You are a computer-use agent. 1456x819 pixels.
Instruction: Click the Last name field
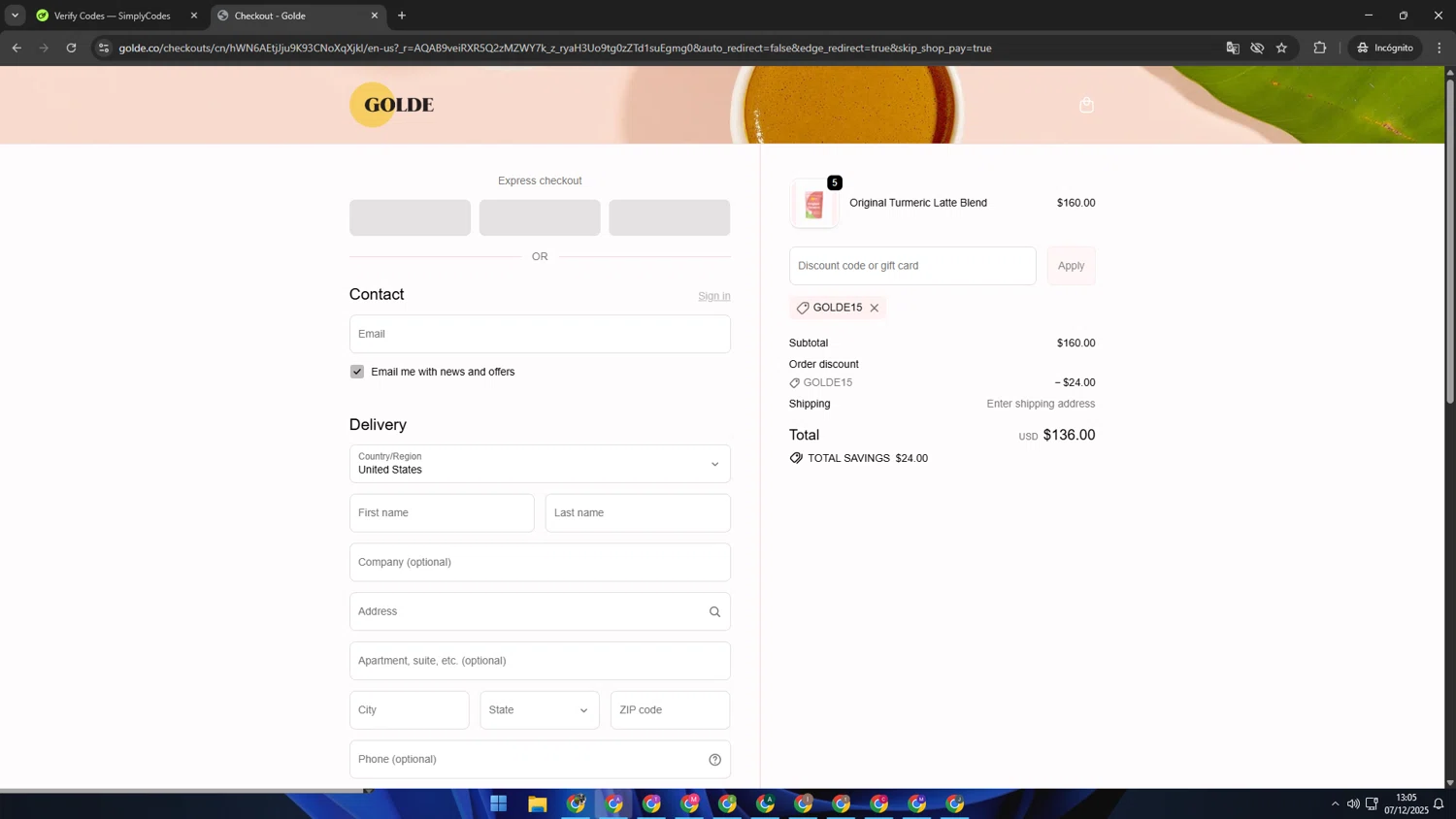point(638,513)
